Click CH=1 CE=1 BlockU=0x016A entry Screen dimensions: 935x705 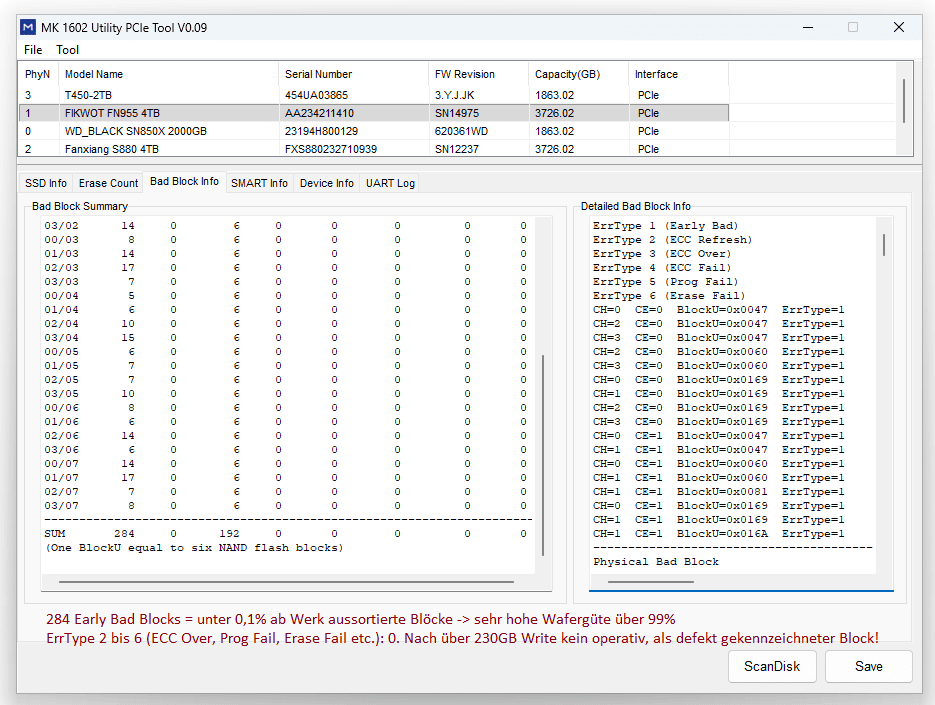pos(719,534)
